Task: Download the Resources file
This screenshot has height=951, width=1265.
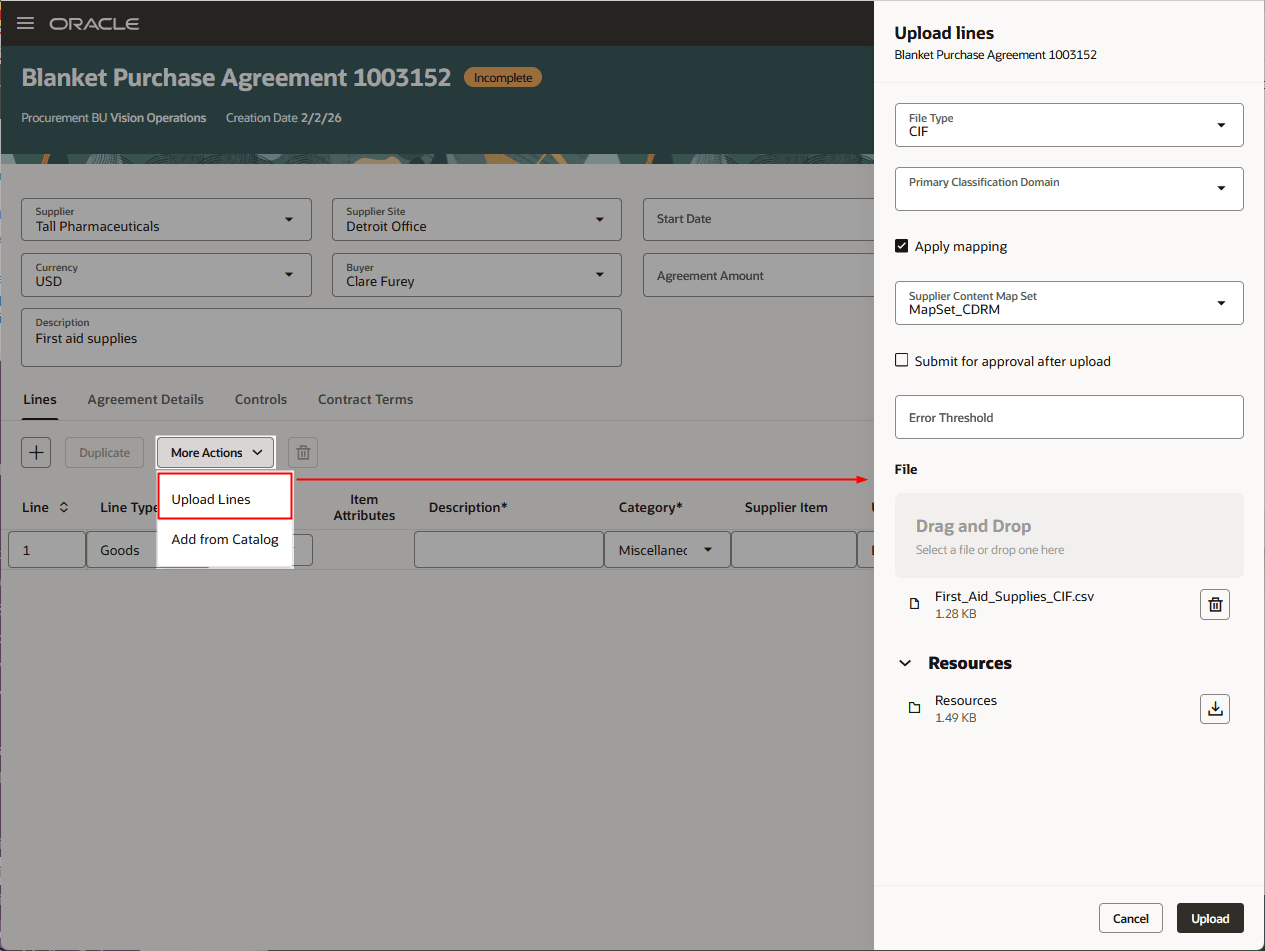Action: [x=1214, y=708]
